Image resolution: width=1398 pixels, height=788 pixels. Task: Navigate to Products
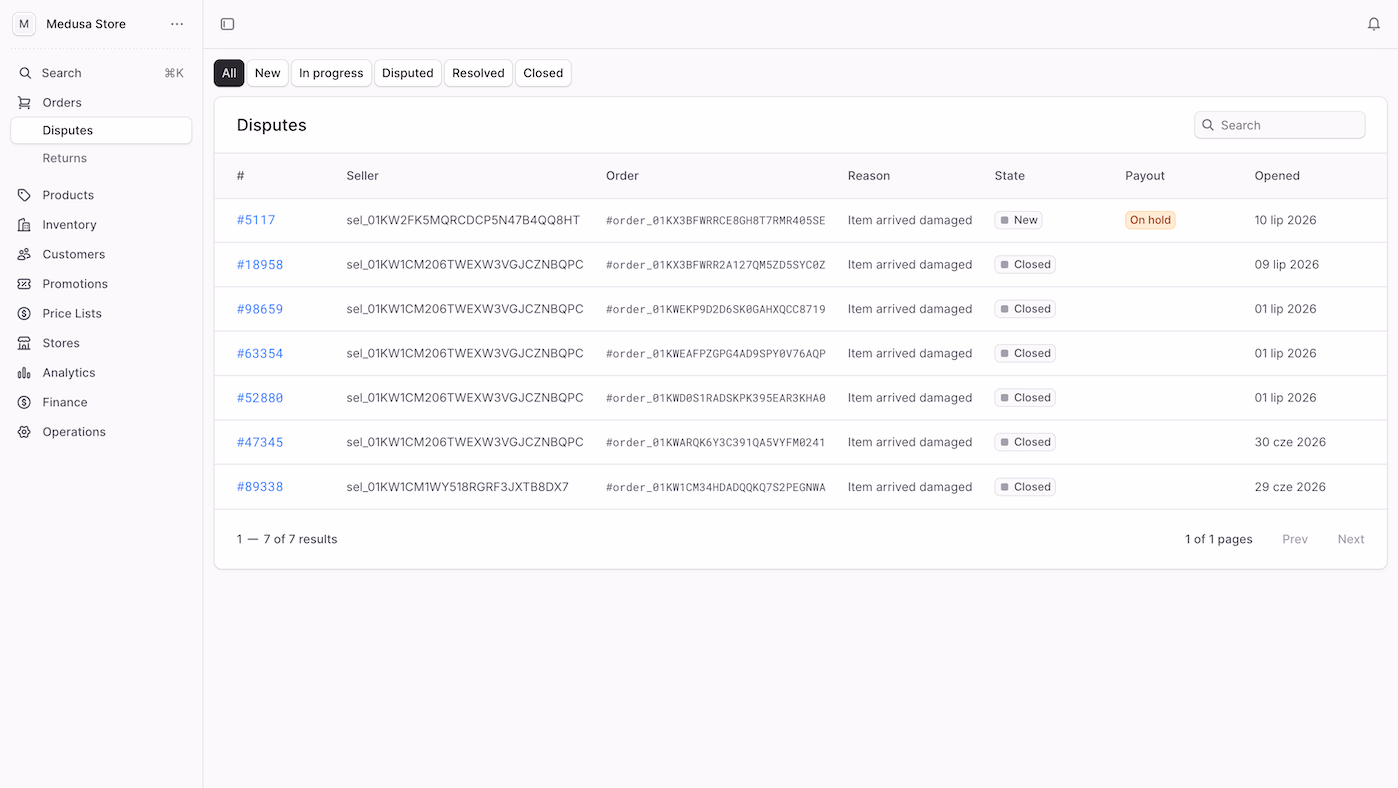click(x=101, y=195)
